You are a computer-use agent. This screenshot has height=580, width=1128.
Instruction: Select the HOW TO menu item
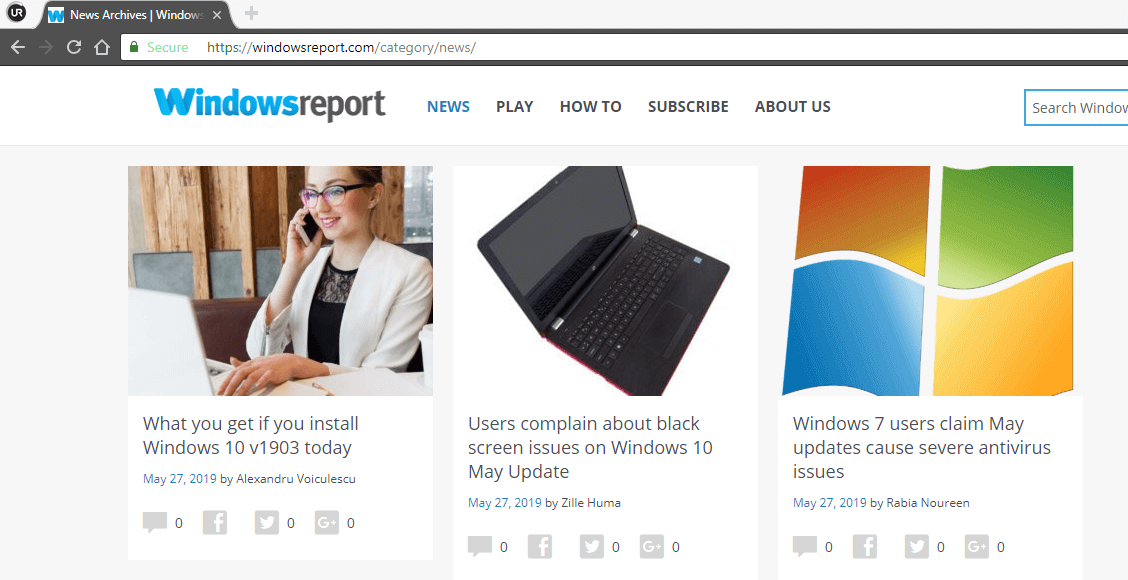(x=591, y=107)
